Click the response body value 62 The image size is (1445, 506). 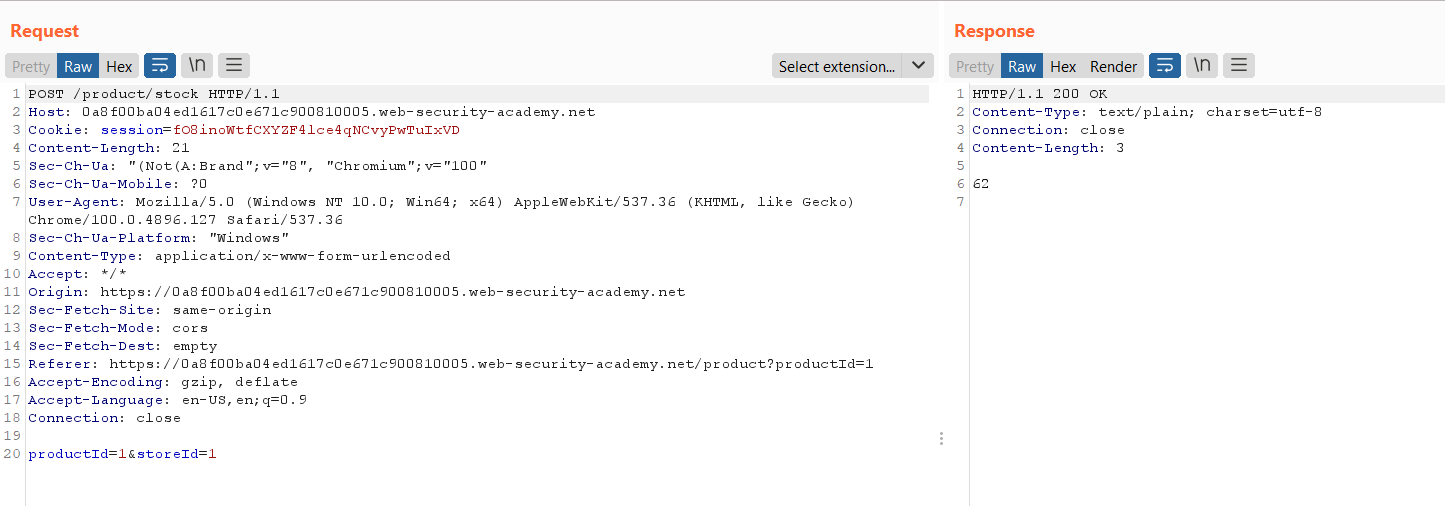tap(980, 184)
